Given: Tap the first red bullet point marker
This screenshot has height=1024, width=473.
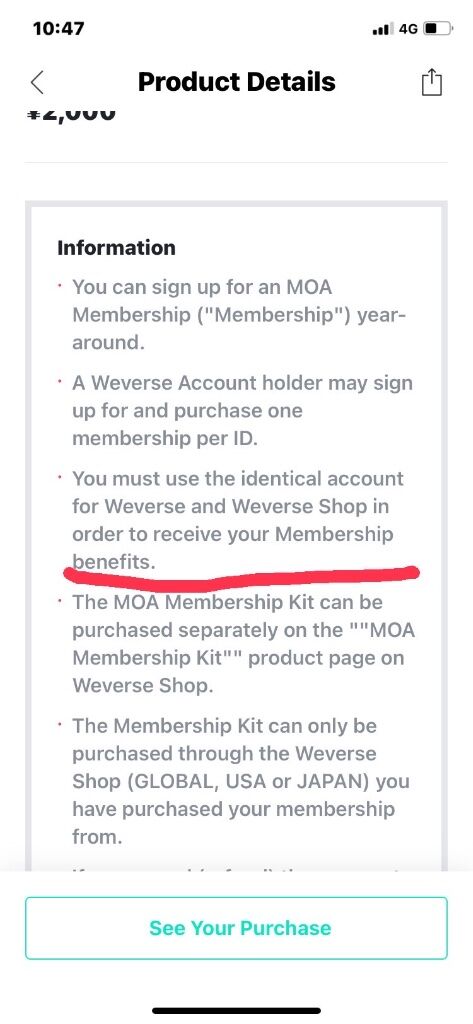Looking at the screenshot, I should pos(60,287).
